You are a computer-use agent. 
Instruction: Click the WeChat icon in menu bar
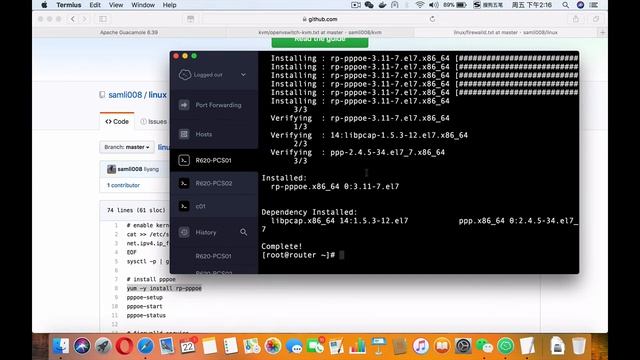point(369,5)
